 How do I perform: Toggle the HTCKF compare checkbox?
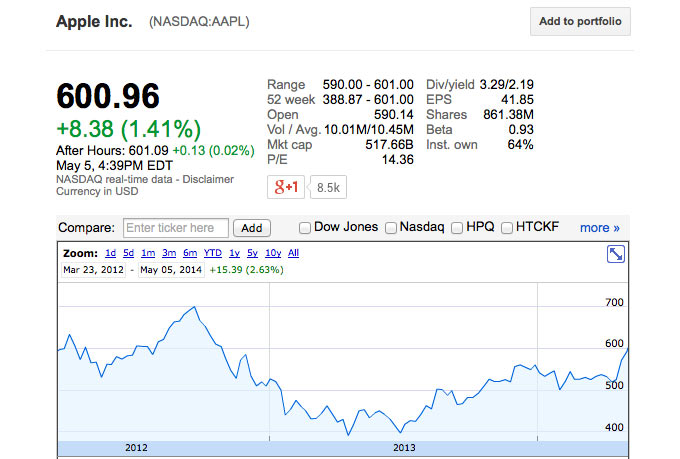507,228
